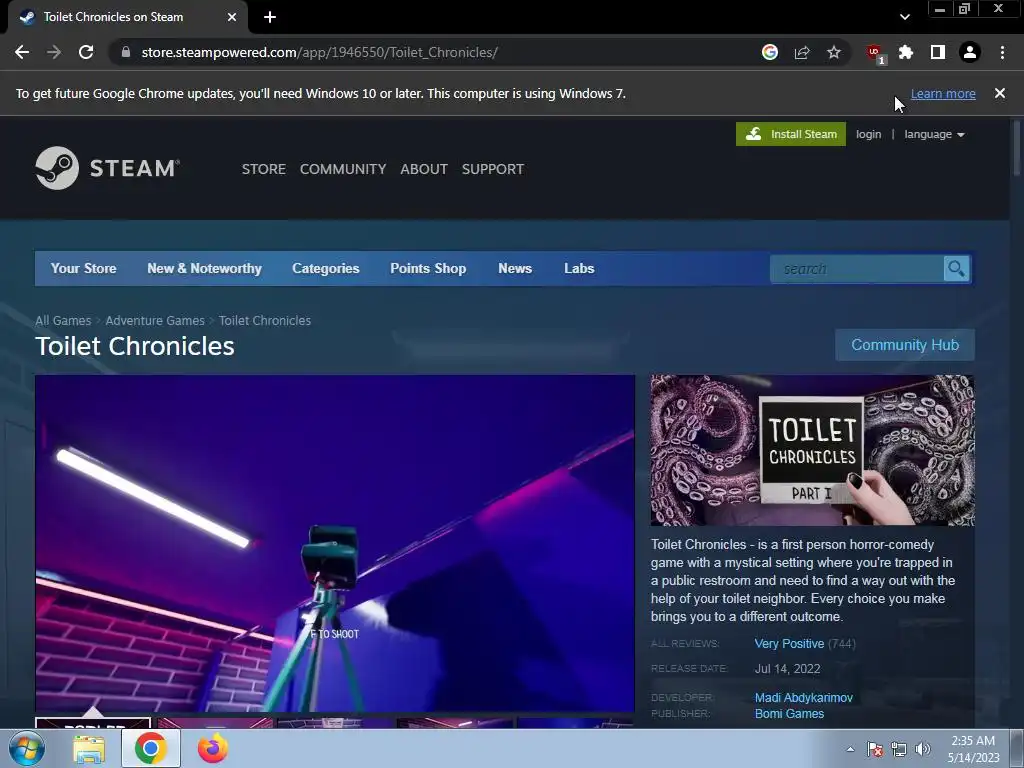
Task: Open the ABOUT menu item
Action: 424,169
